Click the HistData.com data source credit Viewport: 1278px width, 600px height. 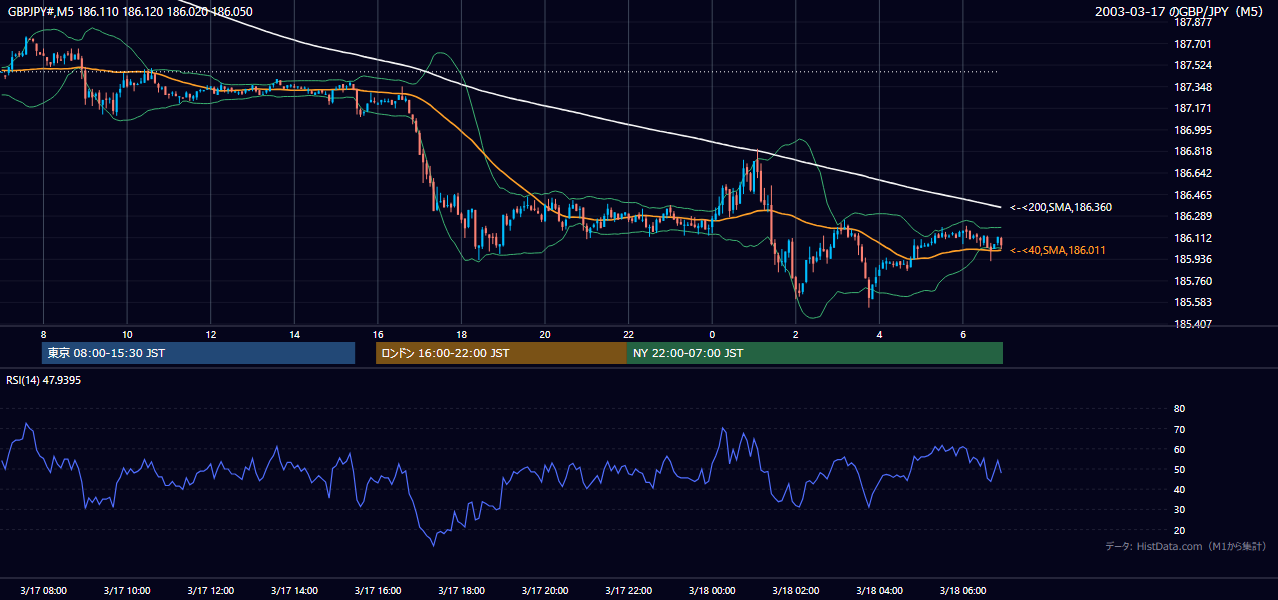(1186, 546)
